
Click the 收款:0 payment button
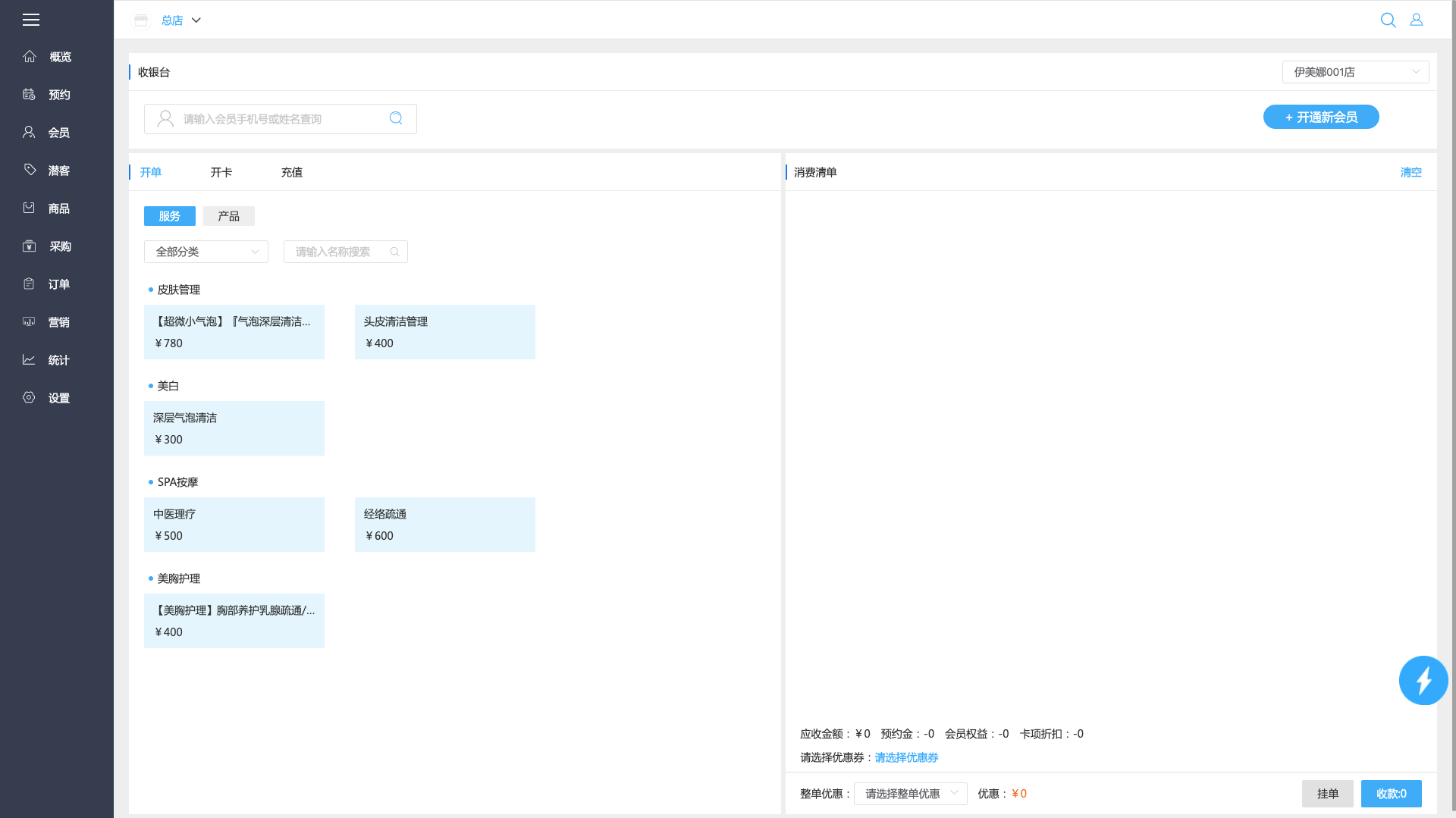[1392, 794]
